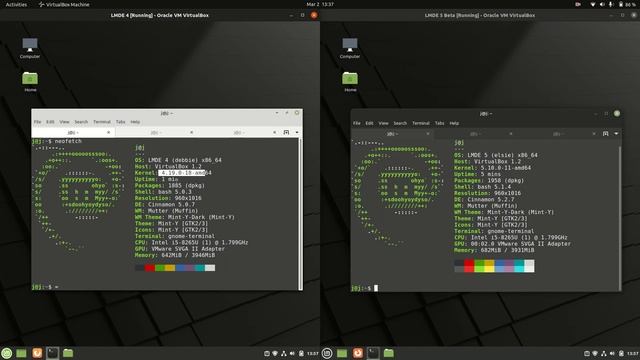This screenshot has width=640, height=360.
Task: Open View menu in LMDE 4 terminal
Action: coord(64,122)
